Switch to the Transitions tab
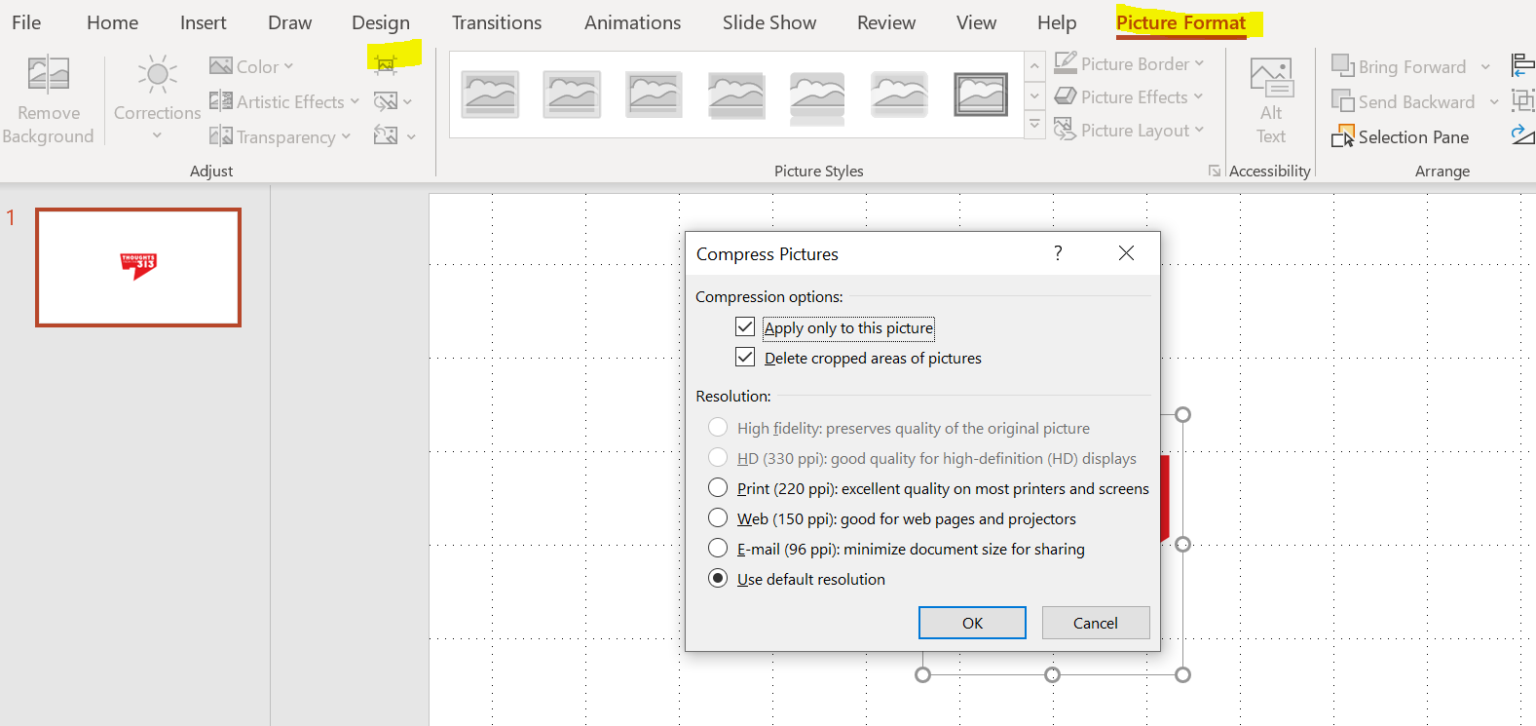1536x726 pixels. tap(497, 22)
